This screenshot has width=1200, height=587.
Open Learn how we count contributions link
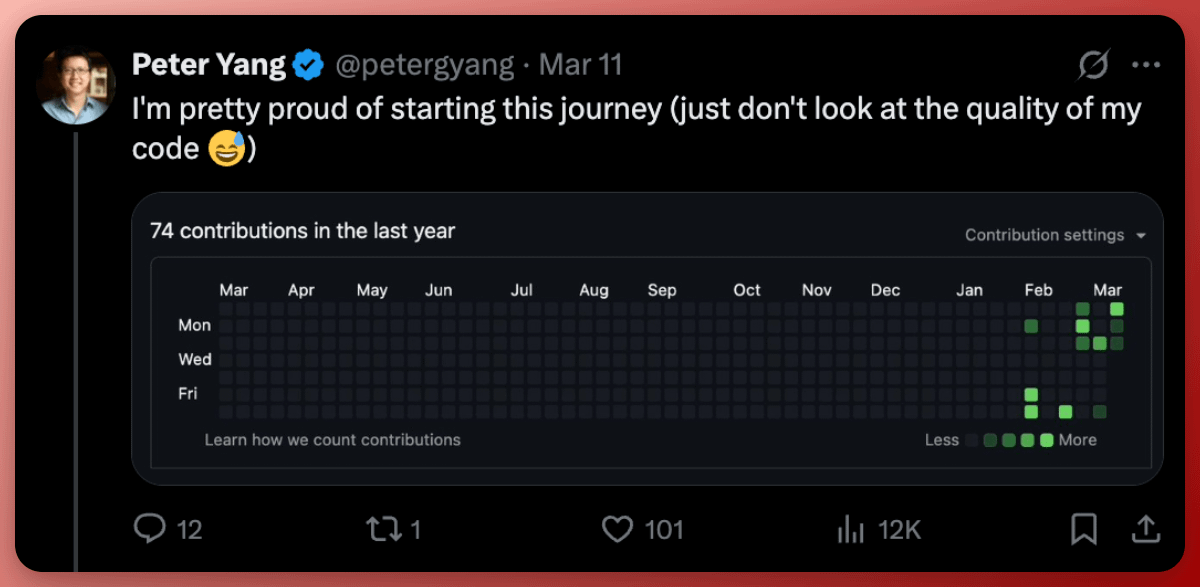332,439
